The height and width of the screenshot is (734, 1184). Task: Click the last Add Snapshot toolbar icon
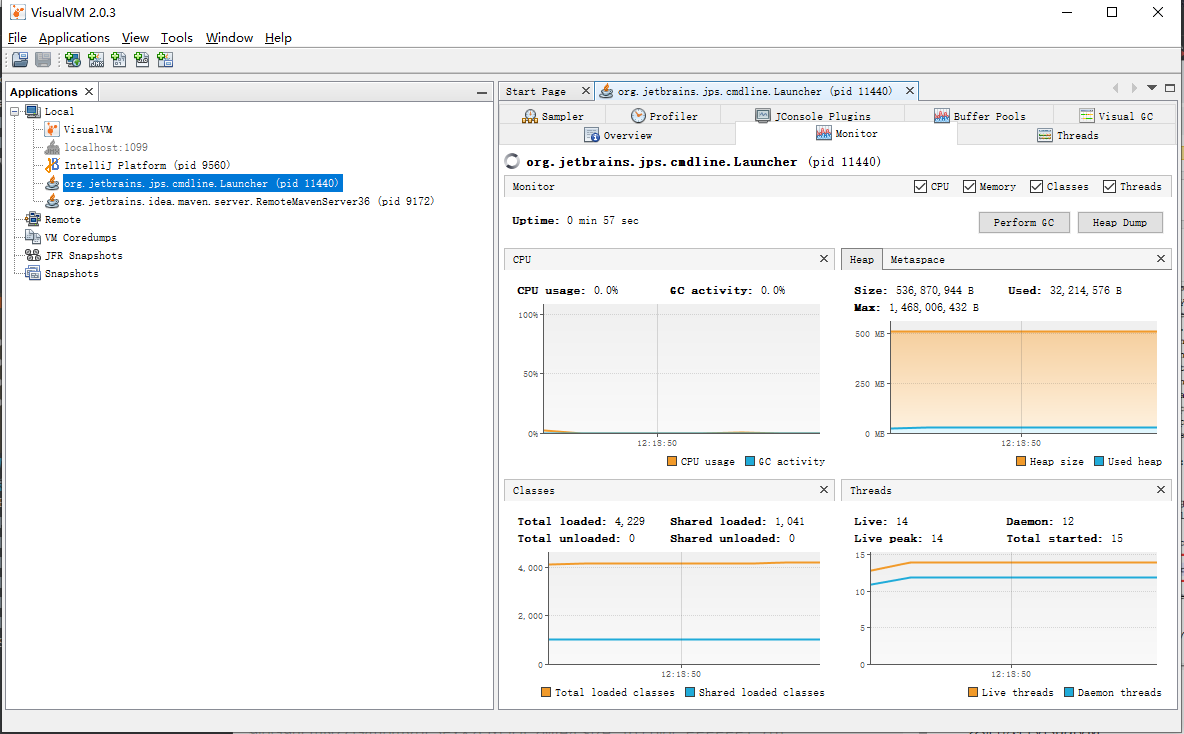(165, 60)
